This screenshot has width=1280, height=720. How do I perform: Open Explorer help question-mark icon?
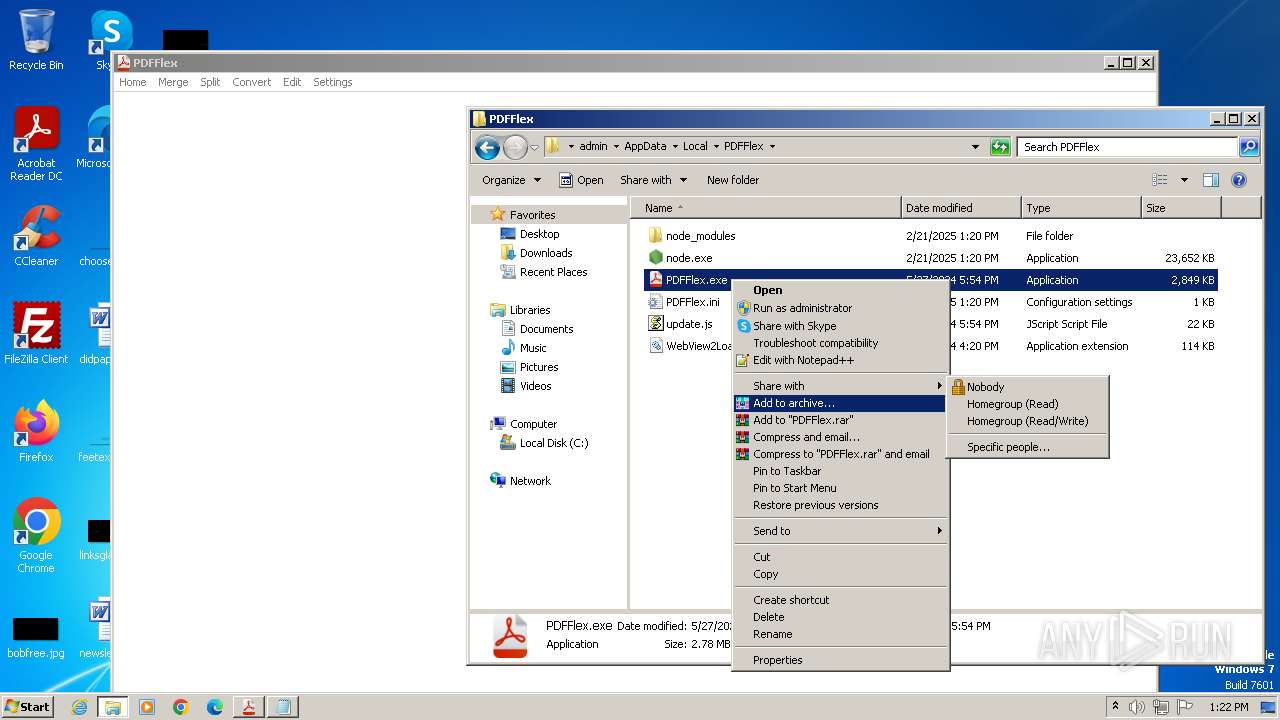pos(1239,180)
